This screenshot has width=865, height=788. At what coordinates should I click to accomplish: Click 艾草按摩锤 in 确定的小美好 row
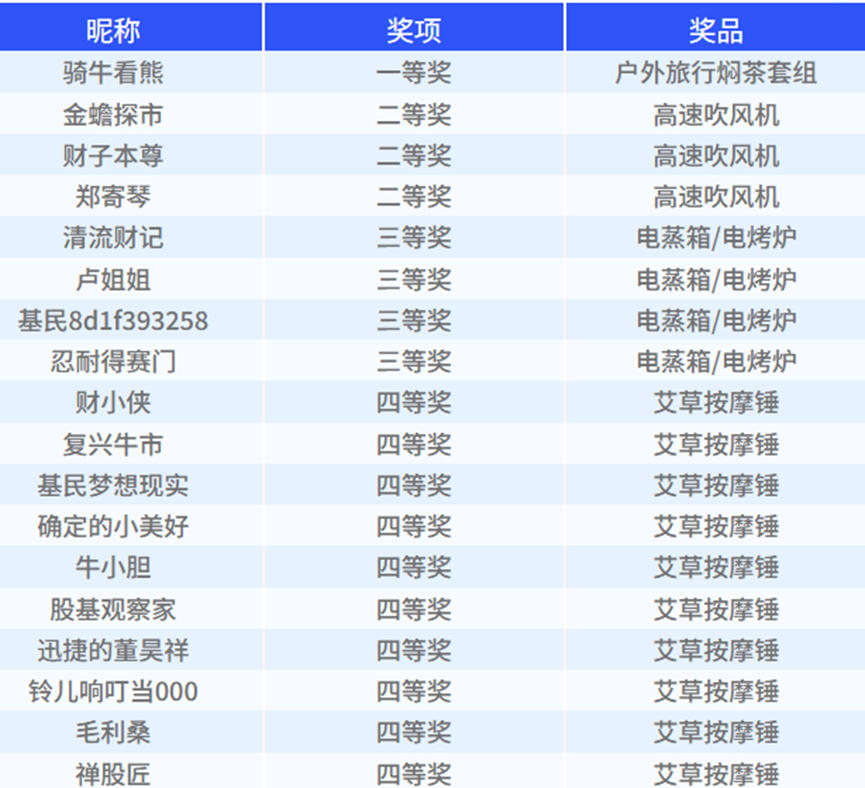pyautogui.click(x=716, y=526)
